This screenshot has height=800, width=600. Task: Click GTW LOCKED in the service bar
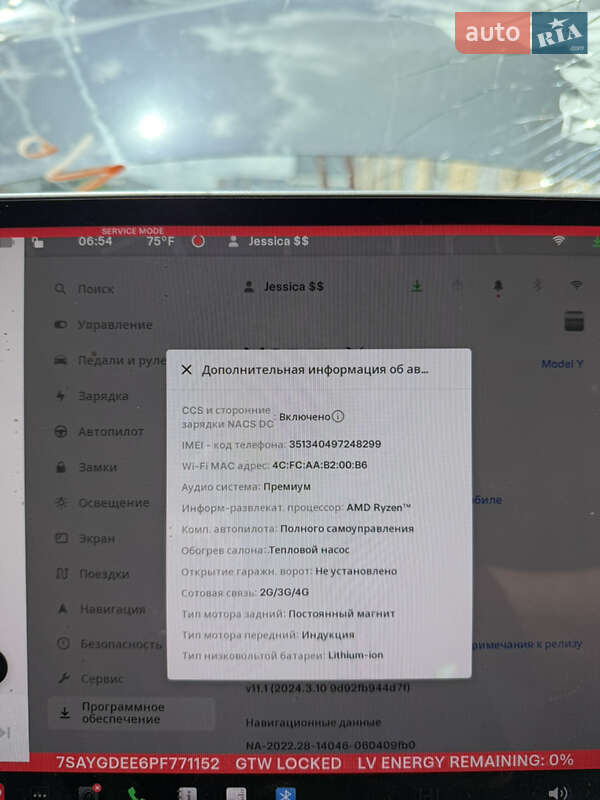[x=288, y=763]
